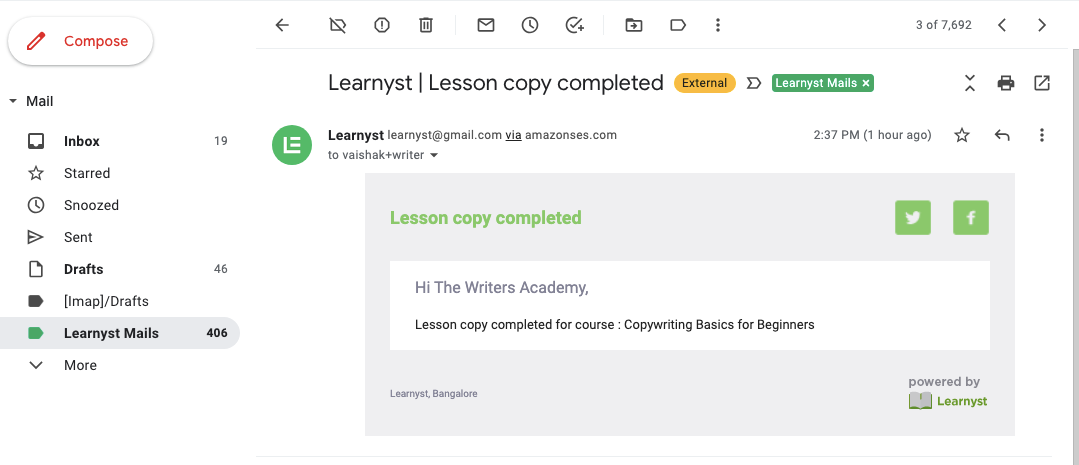Collapse the Mail section in sidebar
The image size is (1079, 465).
point(12,102)
